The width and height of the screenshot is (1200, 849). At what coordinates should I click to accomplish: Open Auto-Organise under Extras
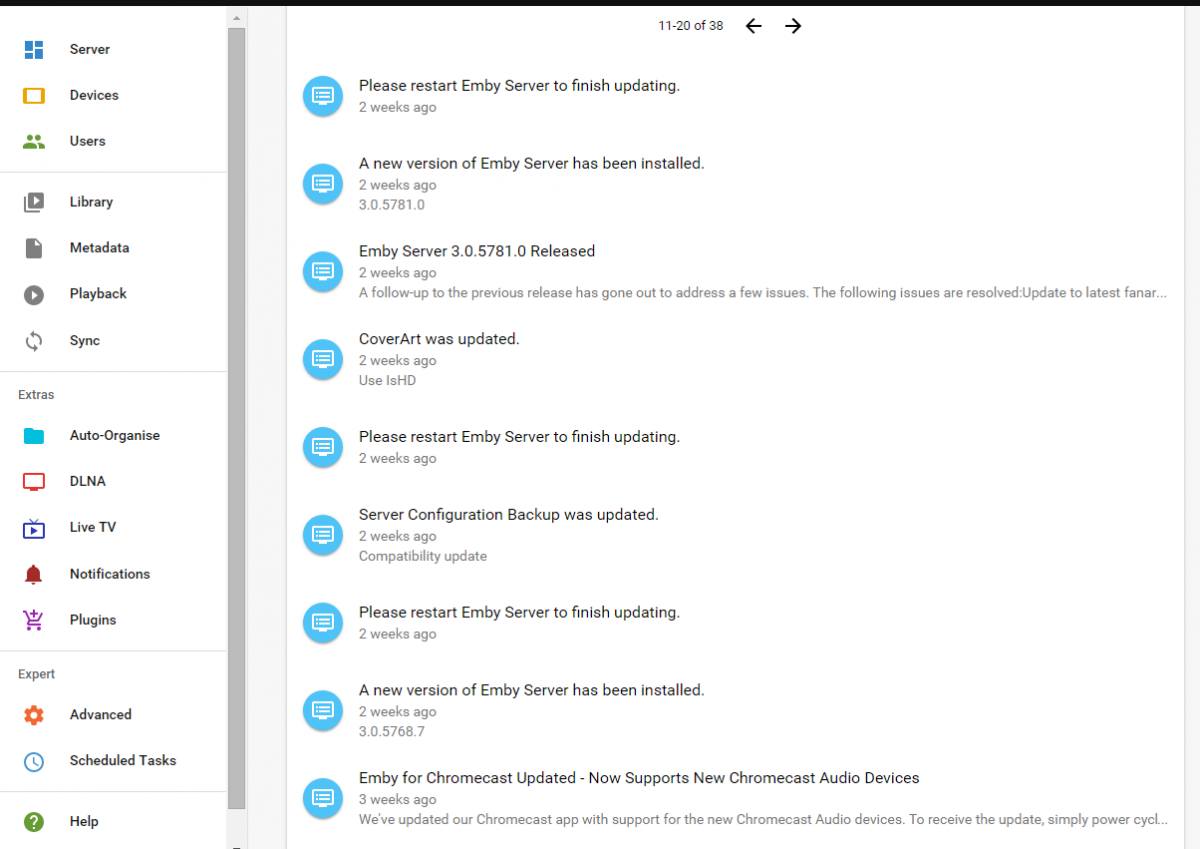[x=115, y=435]
